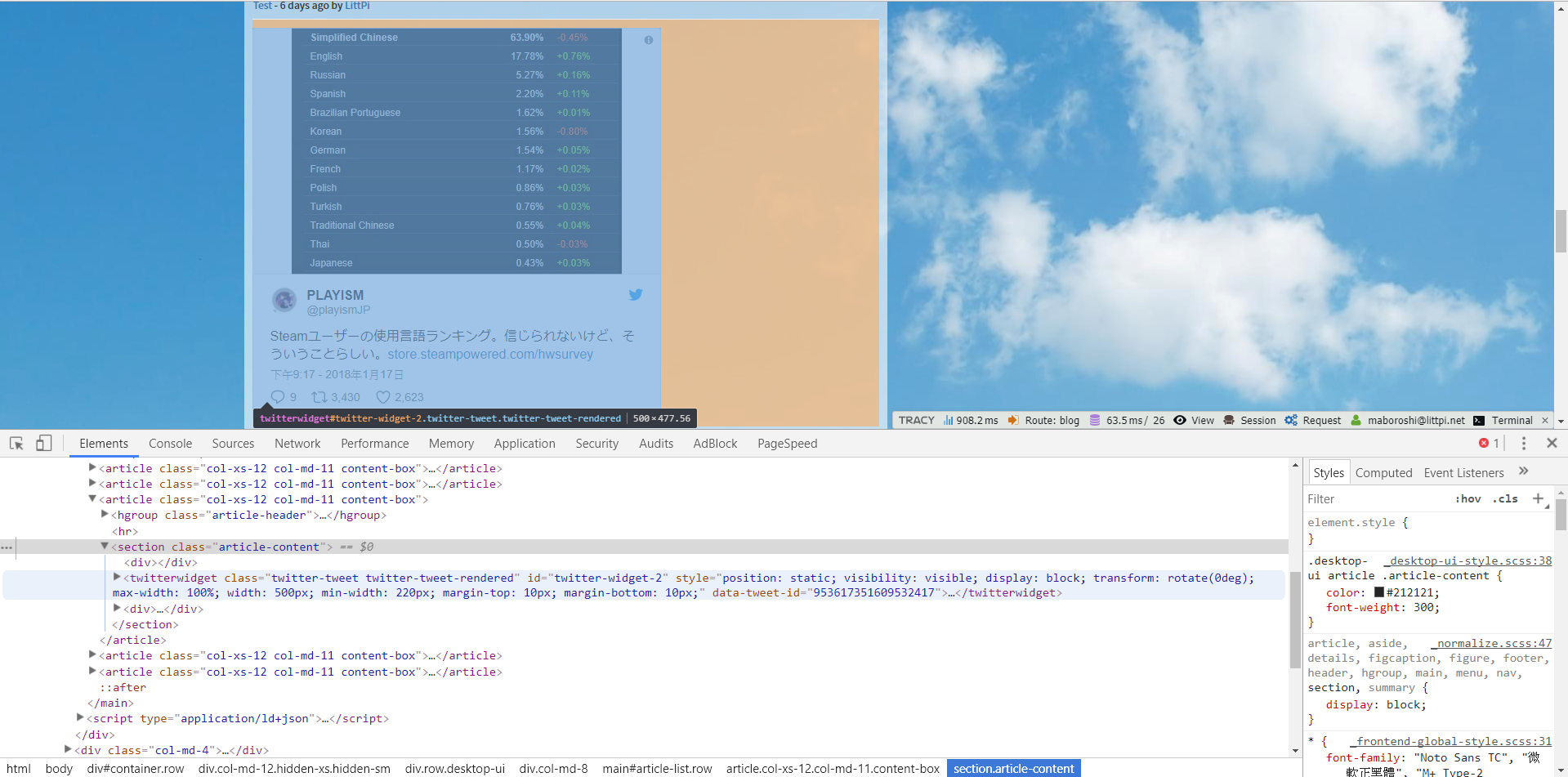The height and width of the screenshot is (777, 1568).
Task: Open _frontend-global-style.scss:31 source link
Action: point(1450,741)
